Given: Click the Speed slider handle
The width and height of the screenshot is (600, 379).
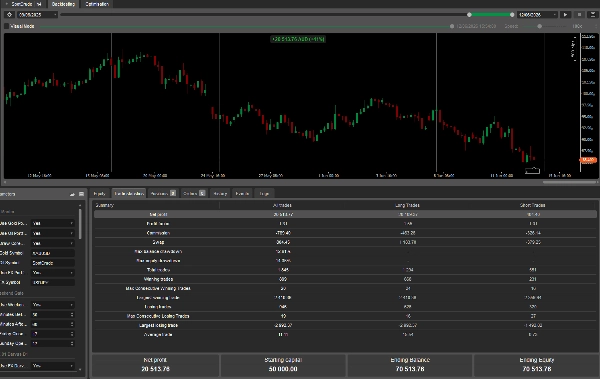Looking at the screenshot, I should (x=540, y=26).
